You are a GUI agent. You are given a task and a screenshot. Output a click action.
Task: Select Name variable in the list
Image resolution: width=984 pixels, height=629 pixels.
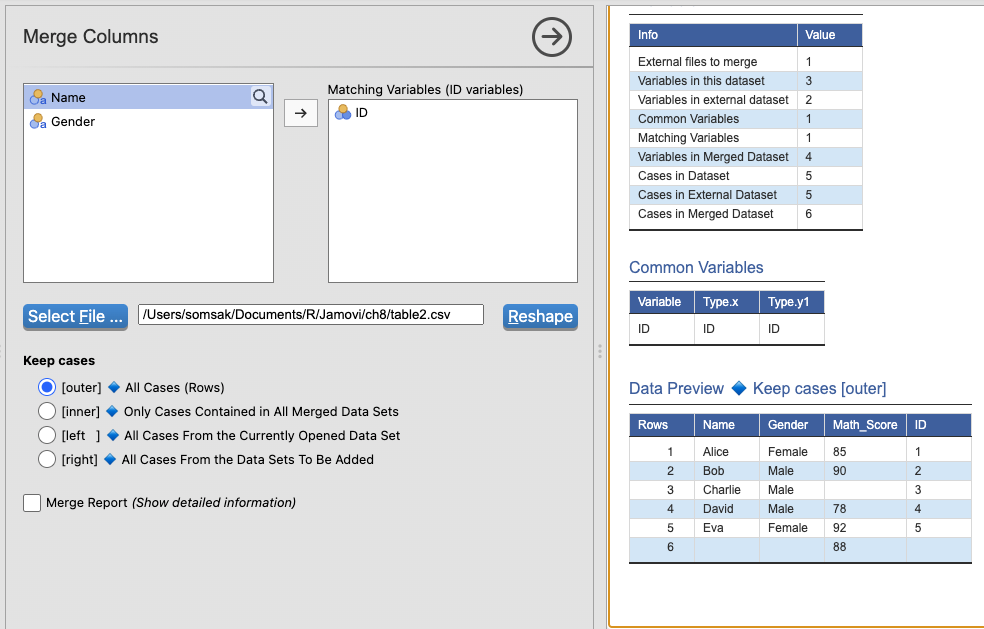click(68, 97)
